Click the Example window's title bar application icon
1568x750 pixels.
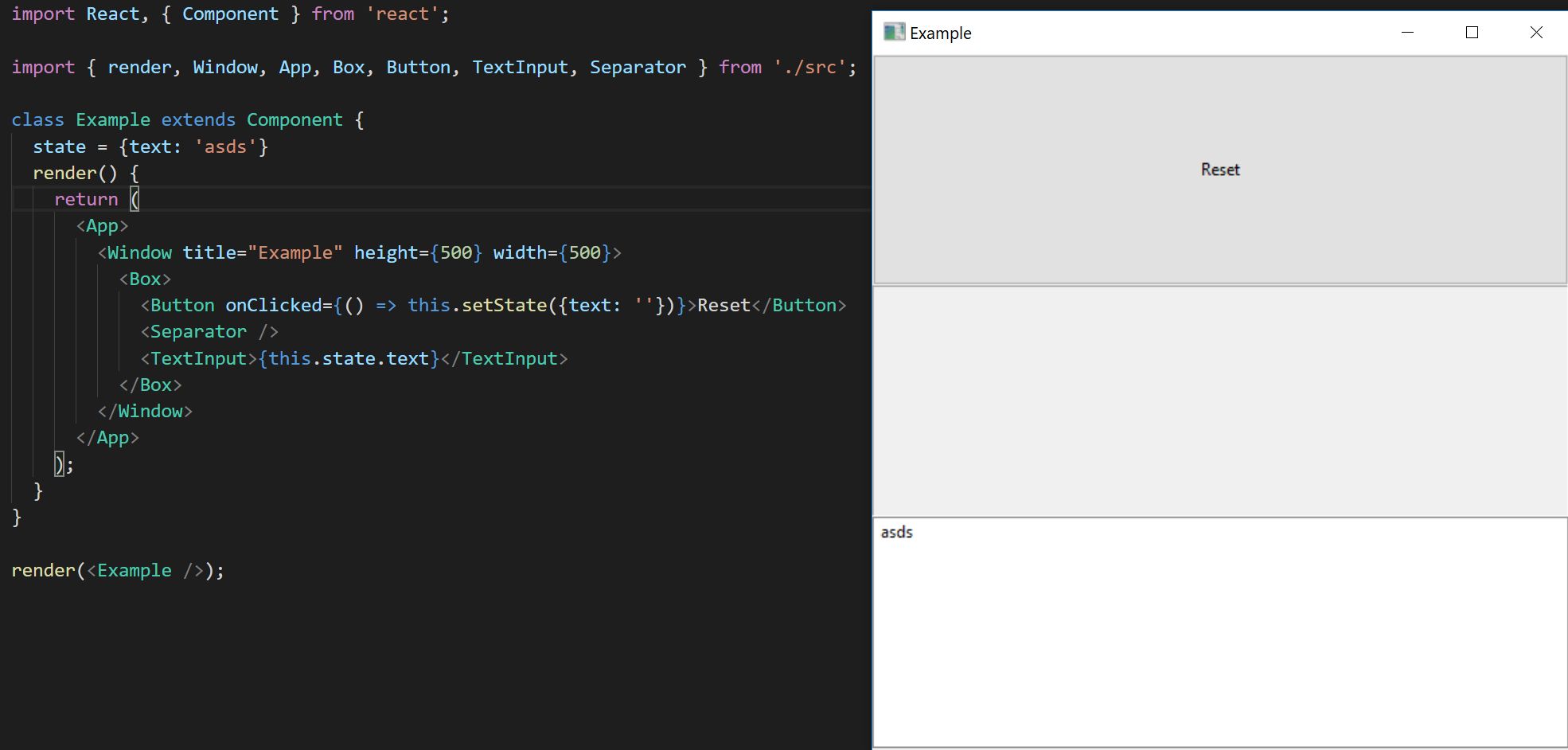[x=893, y=32]
